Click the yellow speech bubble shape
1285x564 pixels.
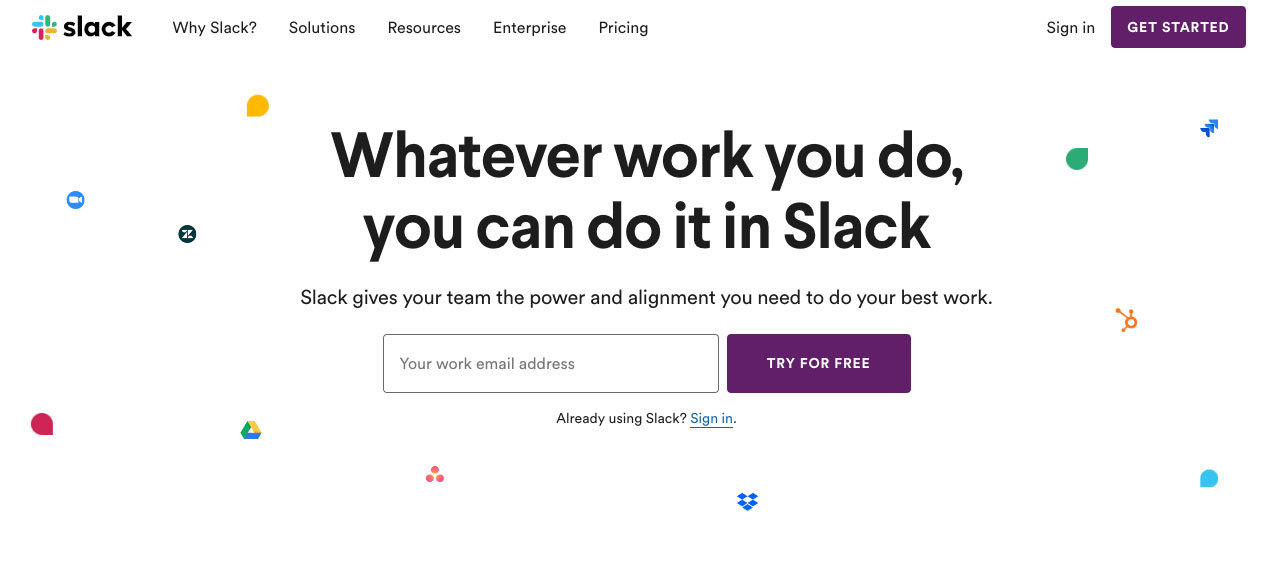[x=258, y=106]
